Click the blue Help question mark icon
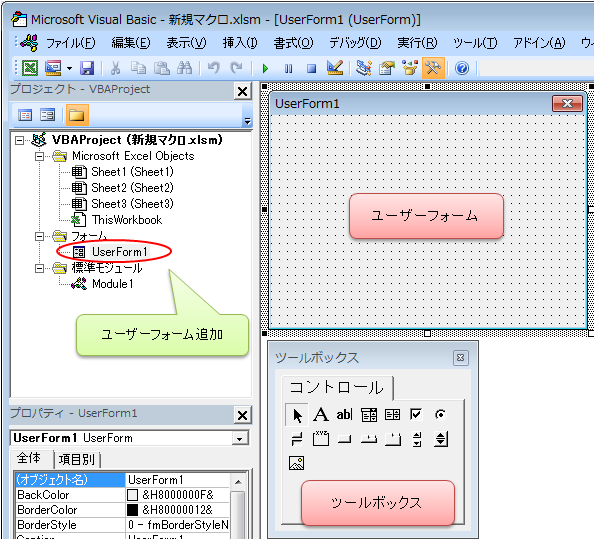The image size is (595, 540). 462,69
